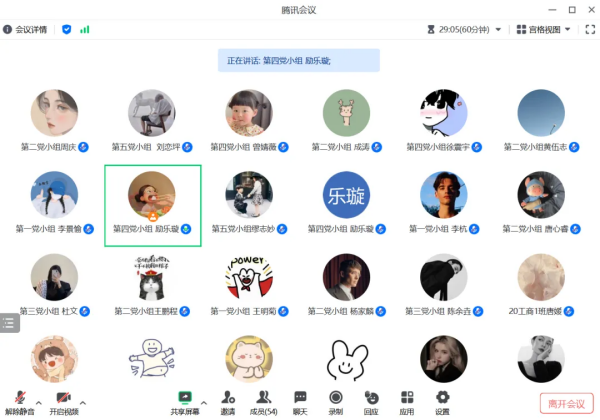This screenshot has height=420, width=600.
Task: Open the 回应 reactions icon
Action: 371,398
